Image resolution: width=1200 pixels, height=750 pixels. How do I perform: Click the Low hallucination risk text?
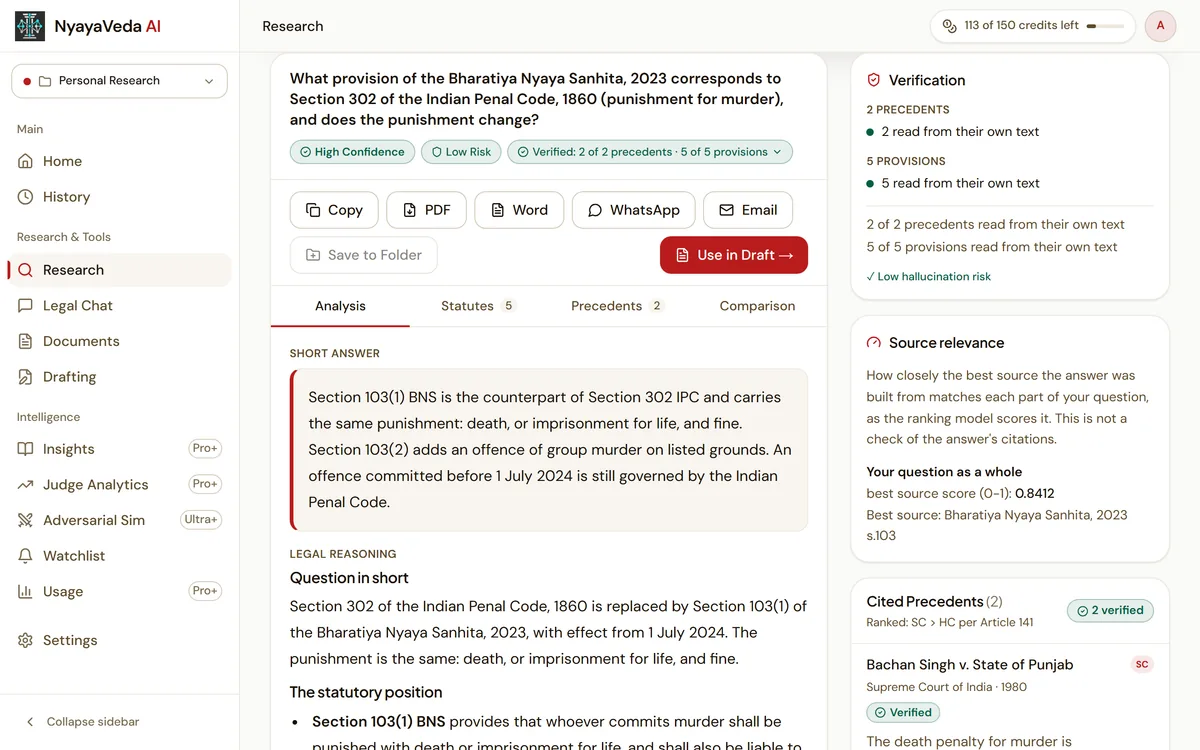(x=929, y=277)
